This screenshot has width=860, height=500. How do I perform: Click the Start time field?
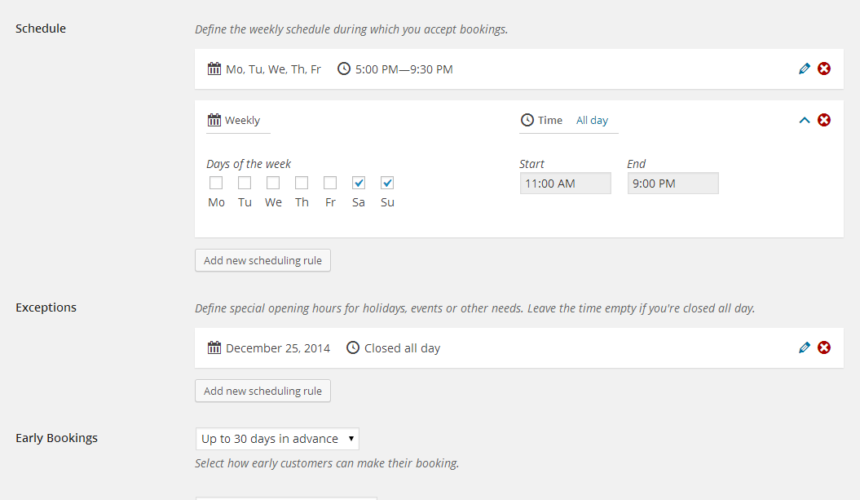tap(565, 183)
